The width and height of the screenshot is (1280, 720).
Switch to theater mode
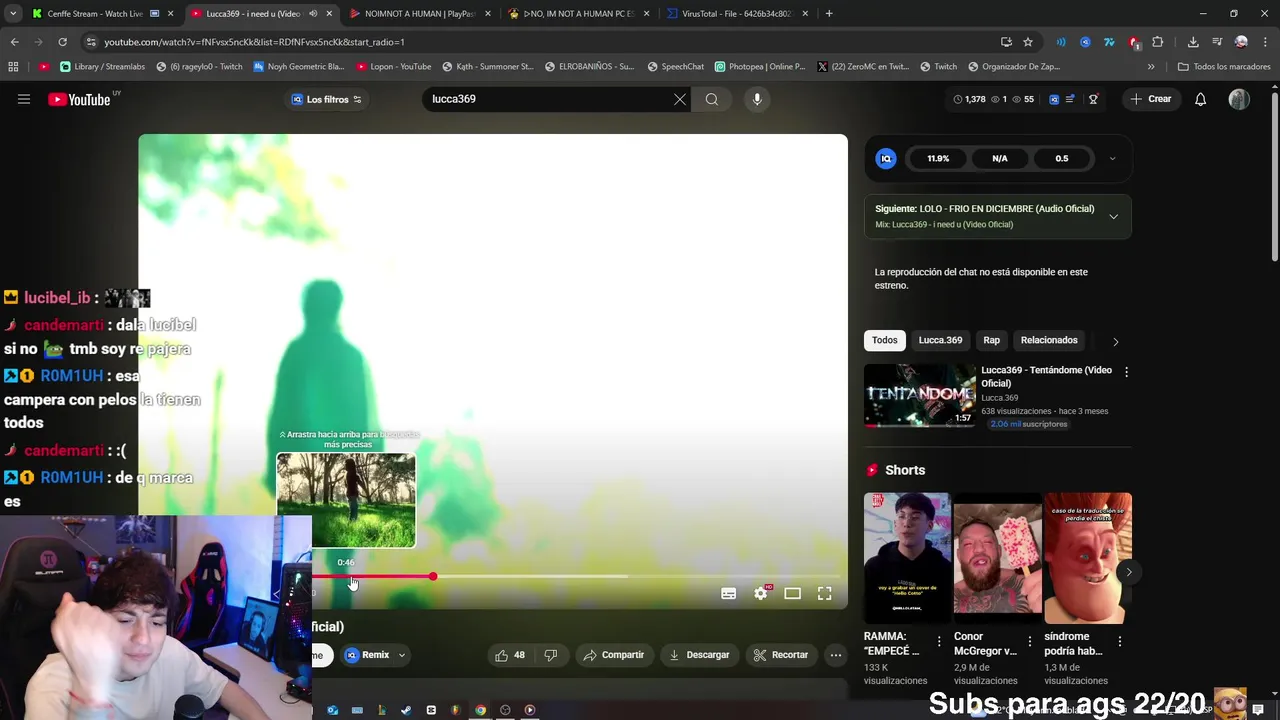coord(792,594)
